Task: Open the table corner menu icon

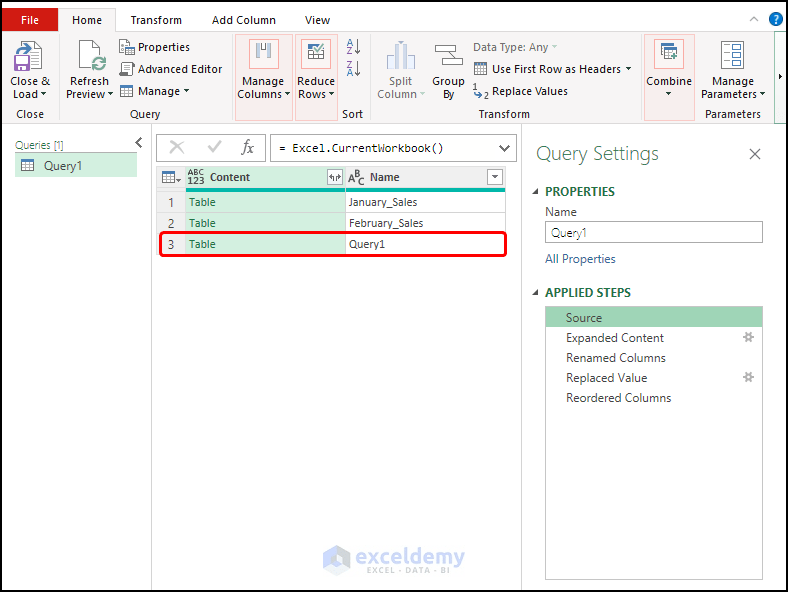Action: point(171,177)
